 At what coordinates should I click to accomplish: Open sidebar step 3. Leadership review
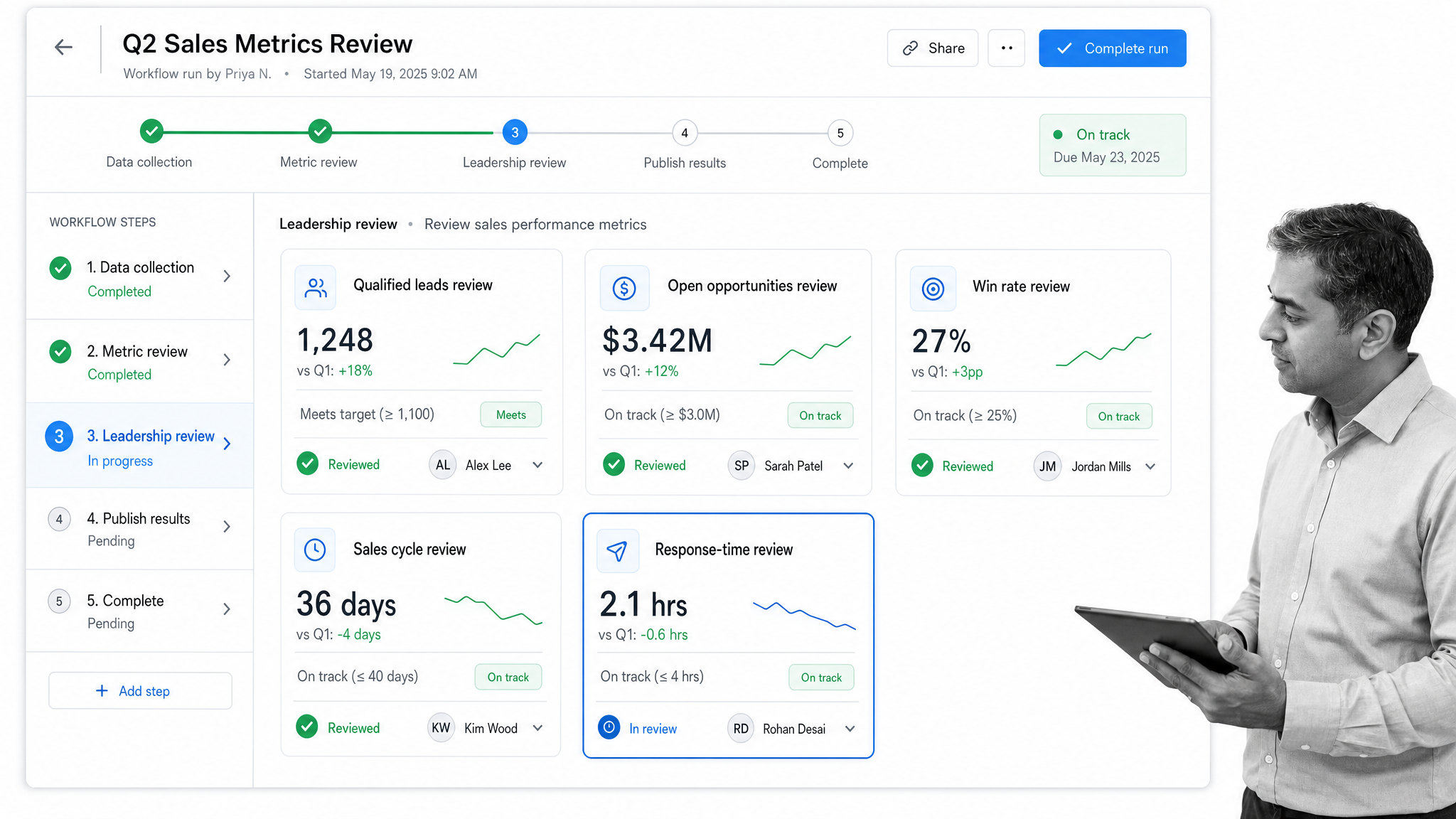[x=140, y=446]
